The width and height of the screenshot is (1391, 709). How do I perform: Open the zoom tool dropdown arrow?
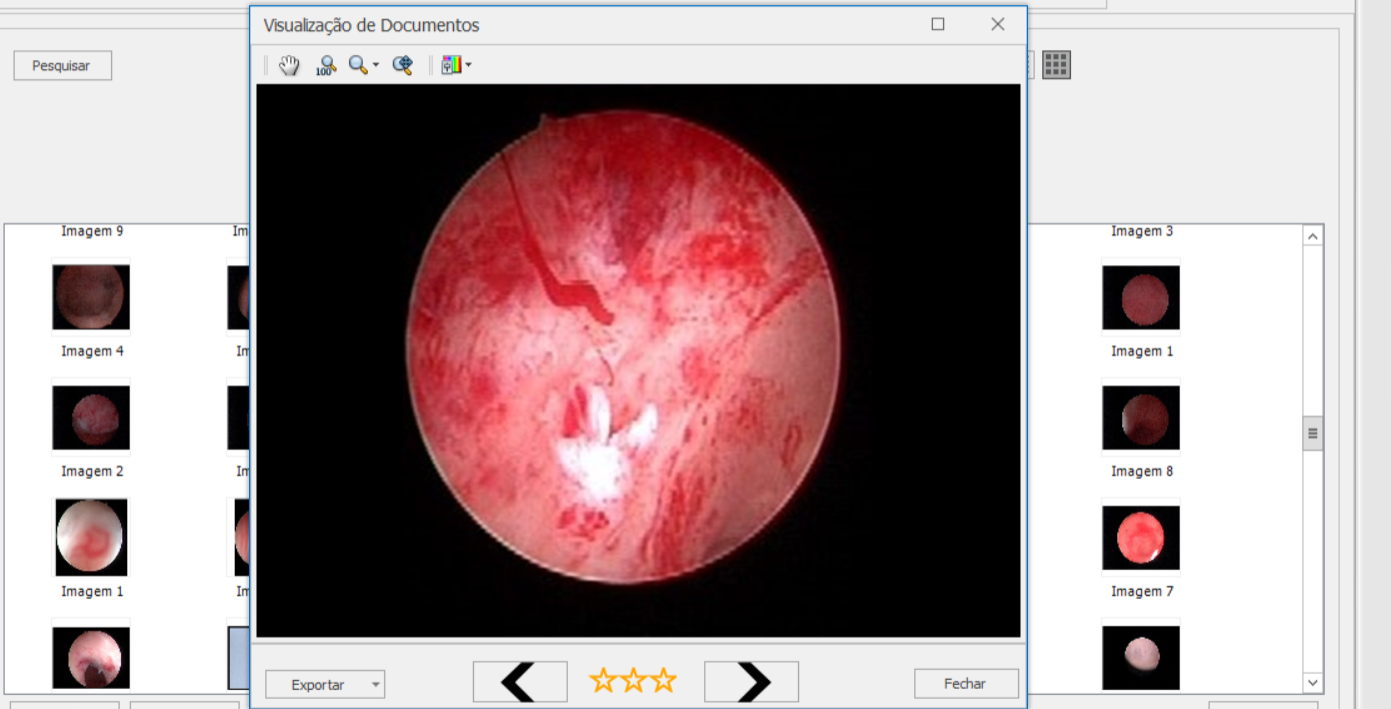[x=376, y=66]
